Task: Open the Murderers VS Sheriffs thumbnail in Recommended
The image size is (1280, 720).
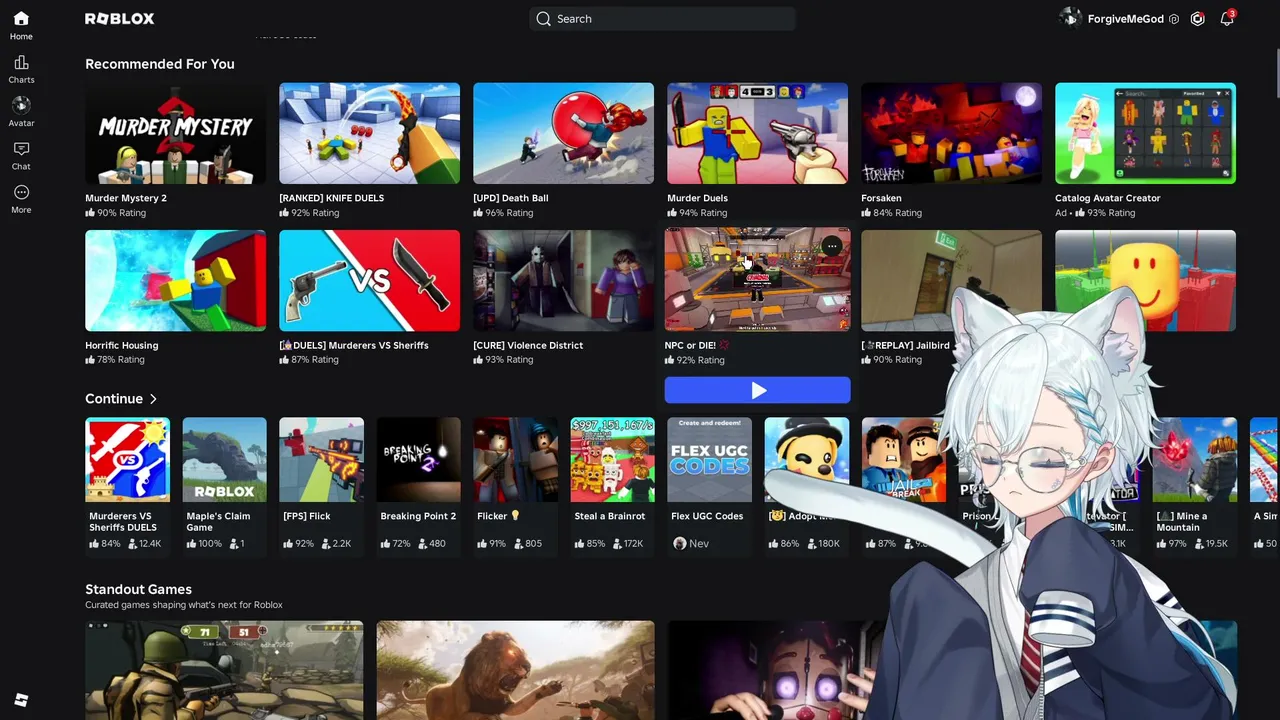Action: click(369, 281)
